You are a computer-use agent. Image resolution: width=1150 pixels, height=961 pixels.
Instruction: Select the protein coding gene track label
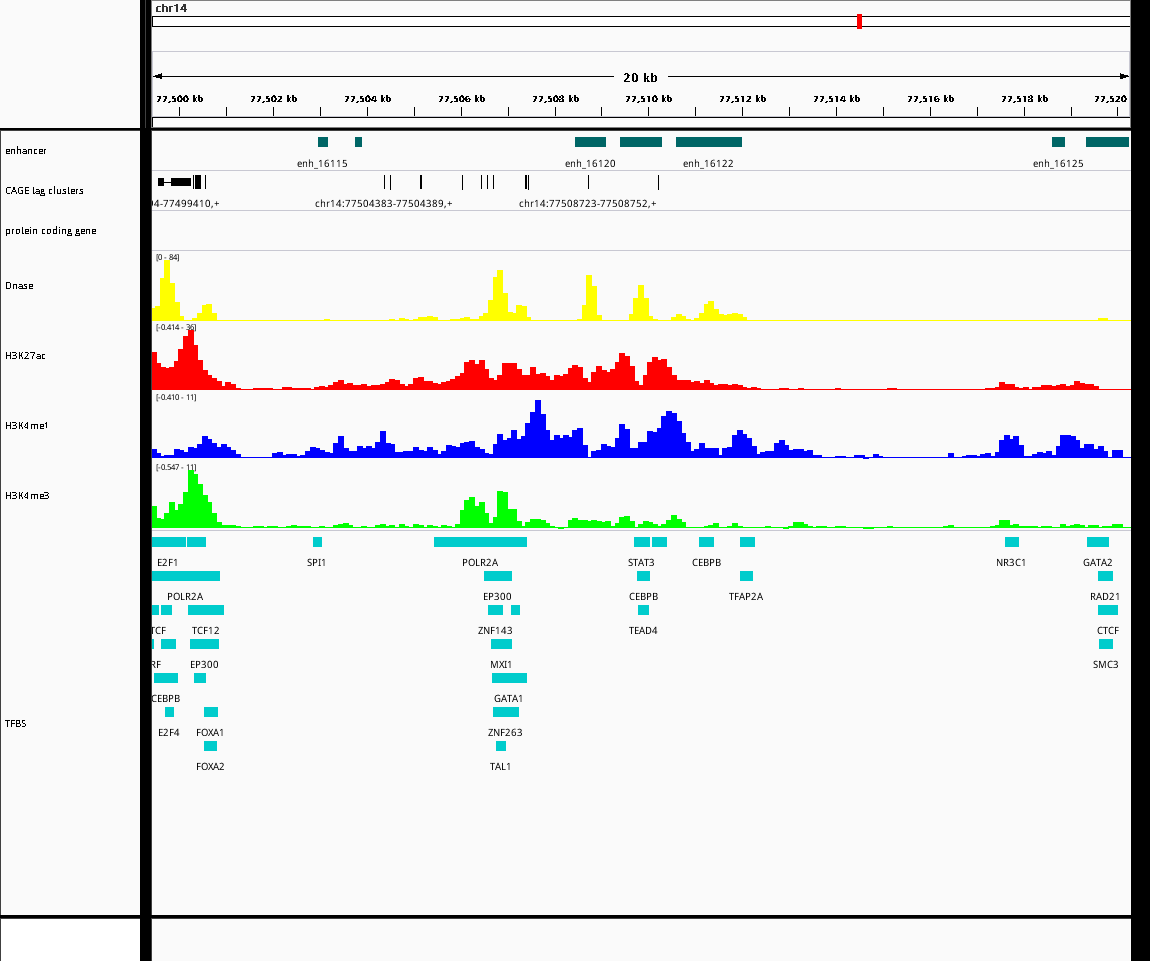point(50,231)
